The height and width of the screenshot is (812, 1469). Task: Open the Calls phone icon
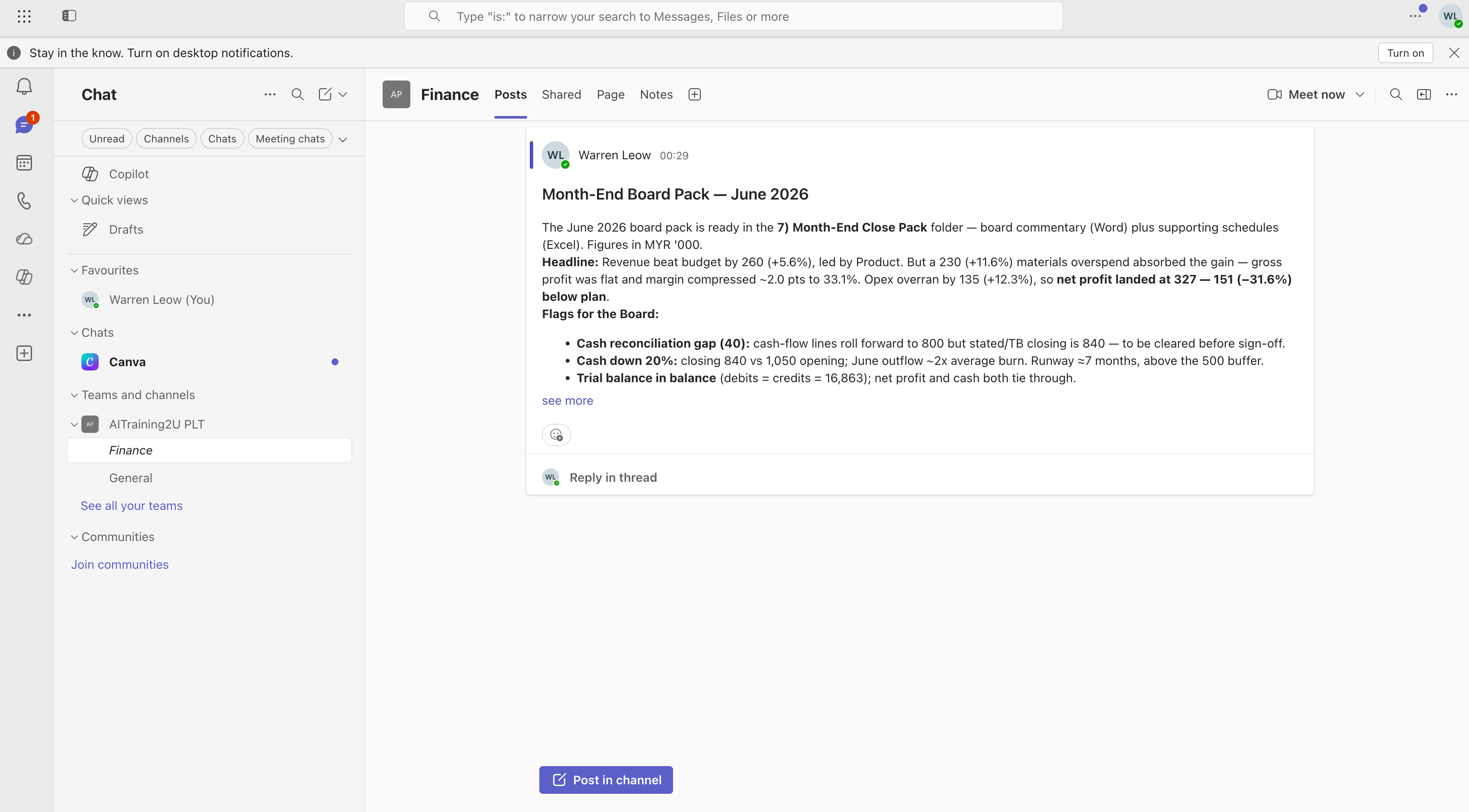[x=24, y=201]
